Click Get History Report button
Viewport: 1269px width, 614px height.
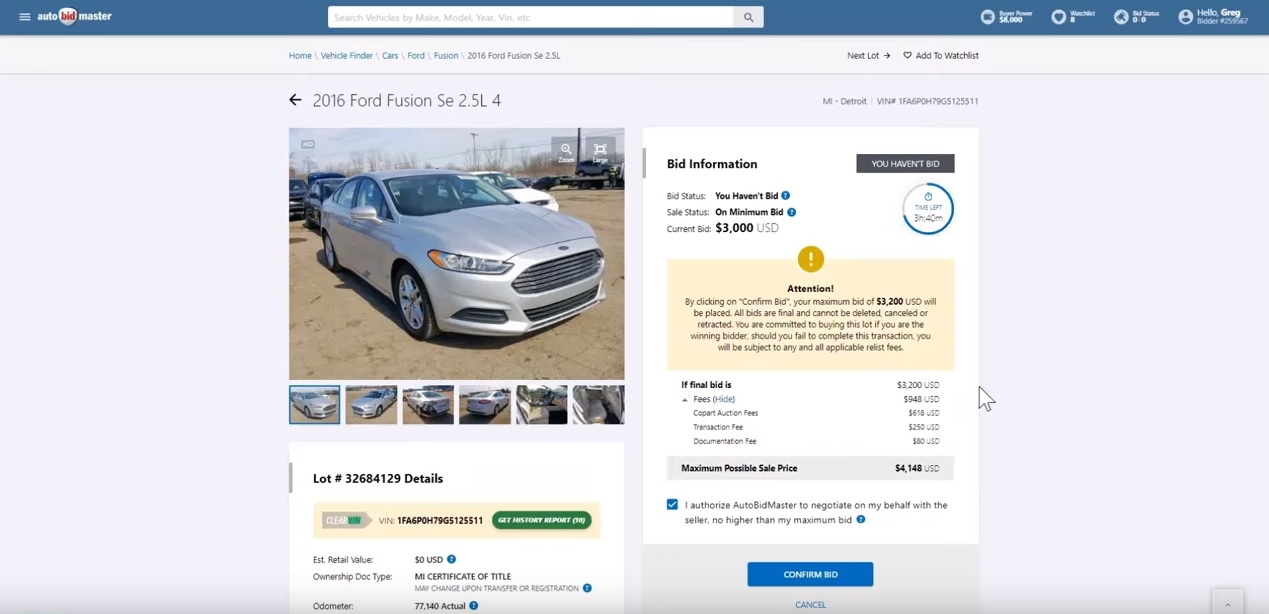click(x=541, y=520)
